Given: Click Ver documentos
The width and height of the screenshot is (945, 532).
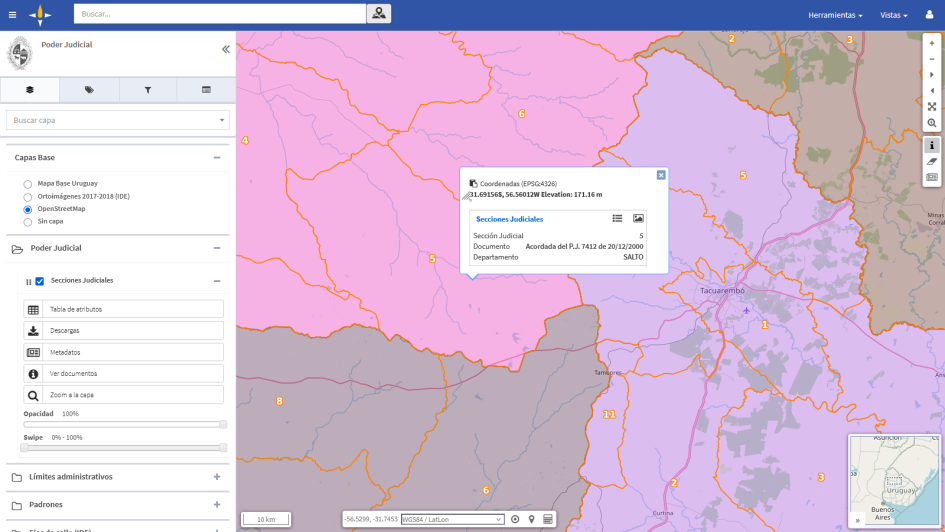Looking at the screenshot, I should click(x=124, y=374).
